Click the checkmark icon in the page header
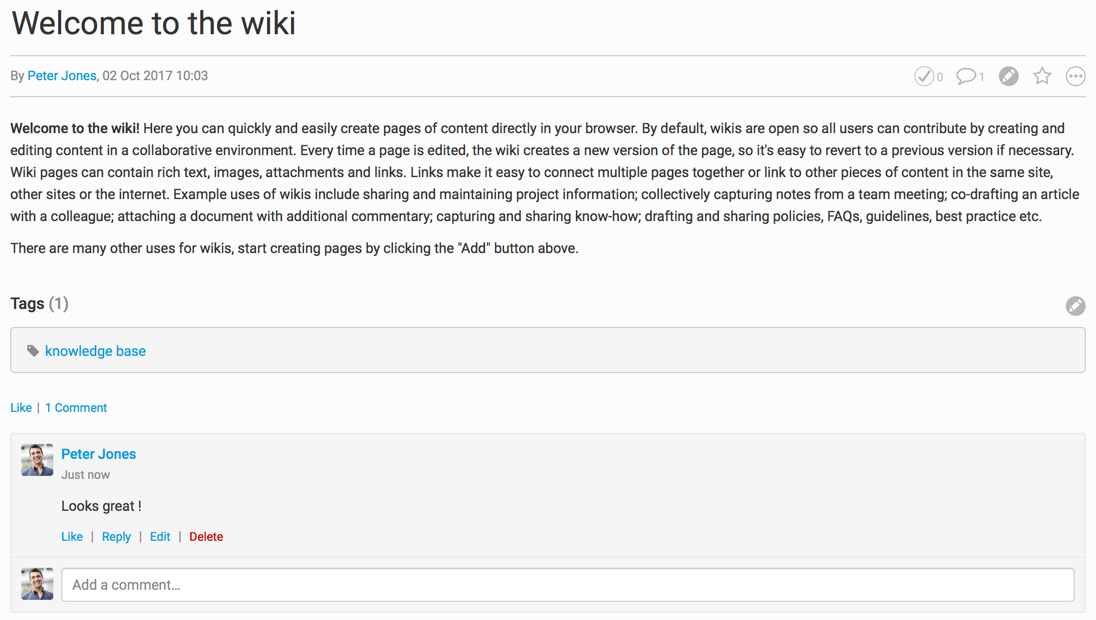 (x=924, y=76)
